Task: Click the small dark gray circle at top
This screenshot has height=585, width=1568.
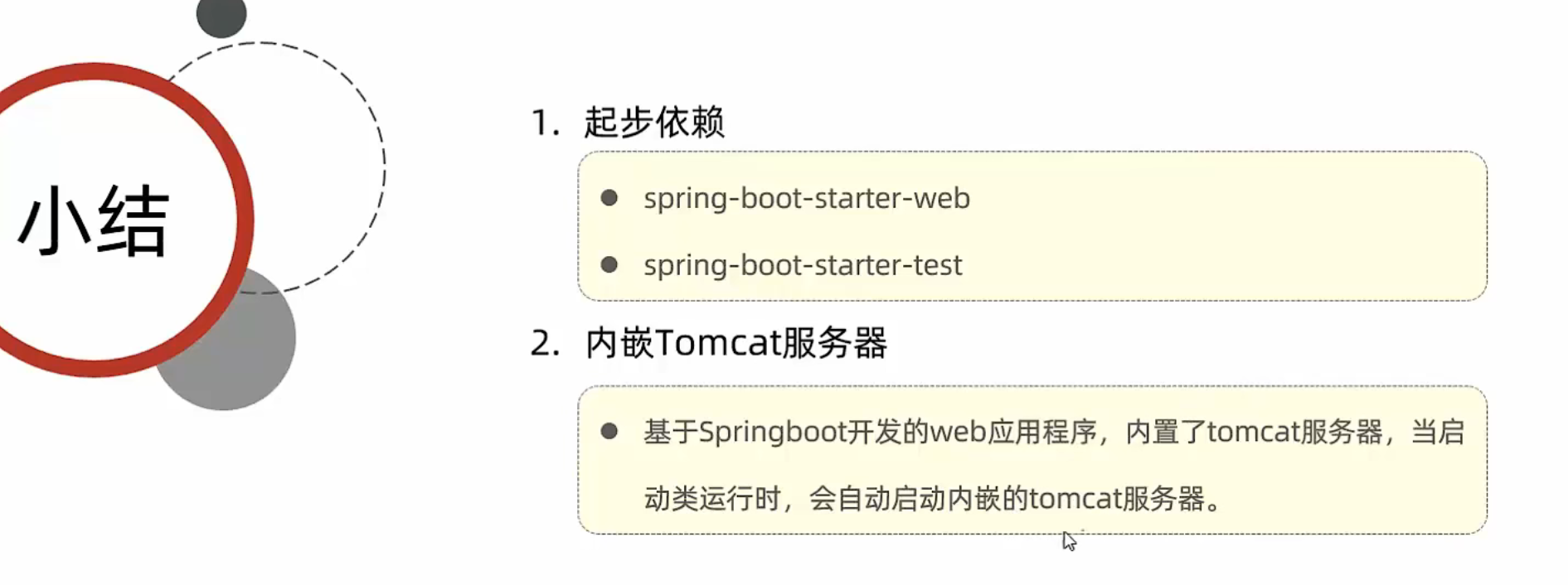Action: (221, 15)
